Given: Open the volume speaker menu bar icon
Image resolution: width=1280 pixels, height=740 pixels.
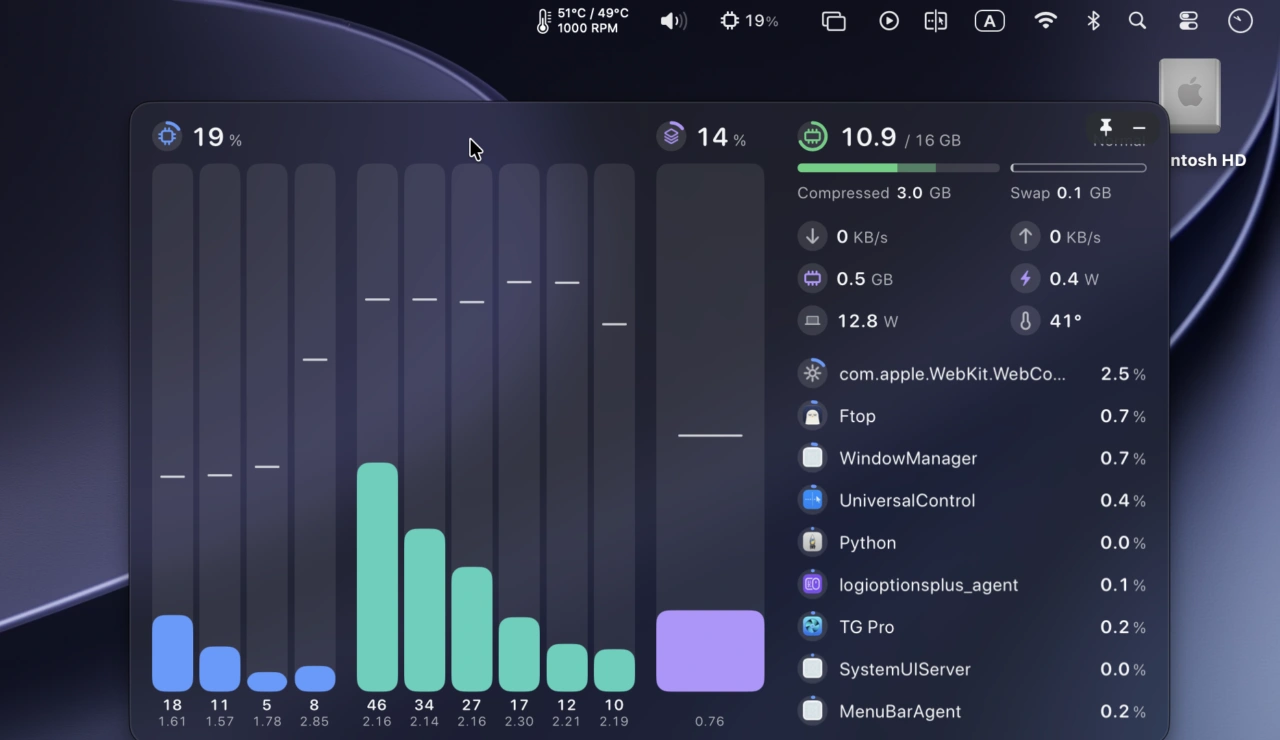Looking at the screenshot, I should (x=673, y=21).
